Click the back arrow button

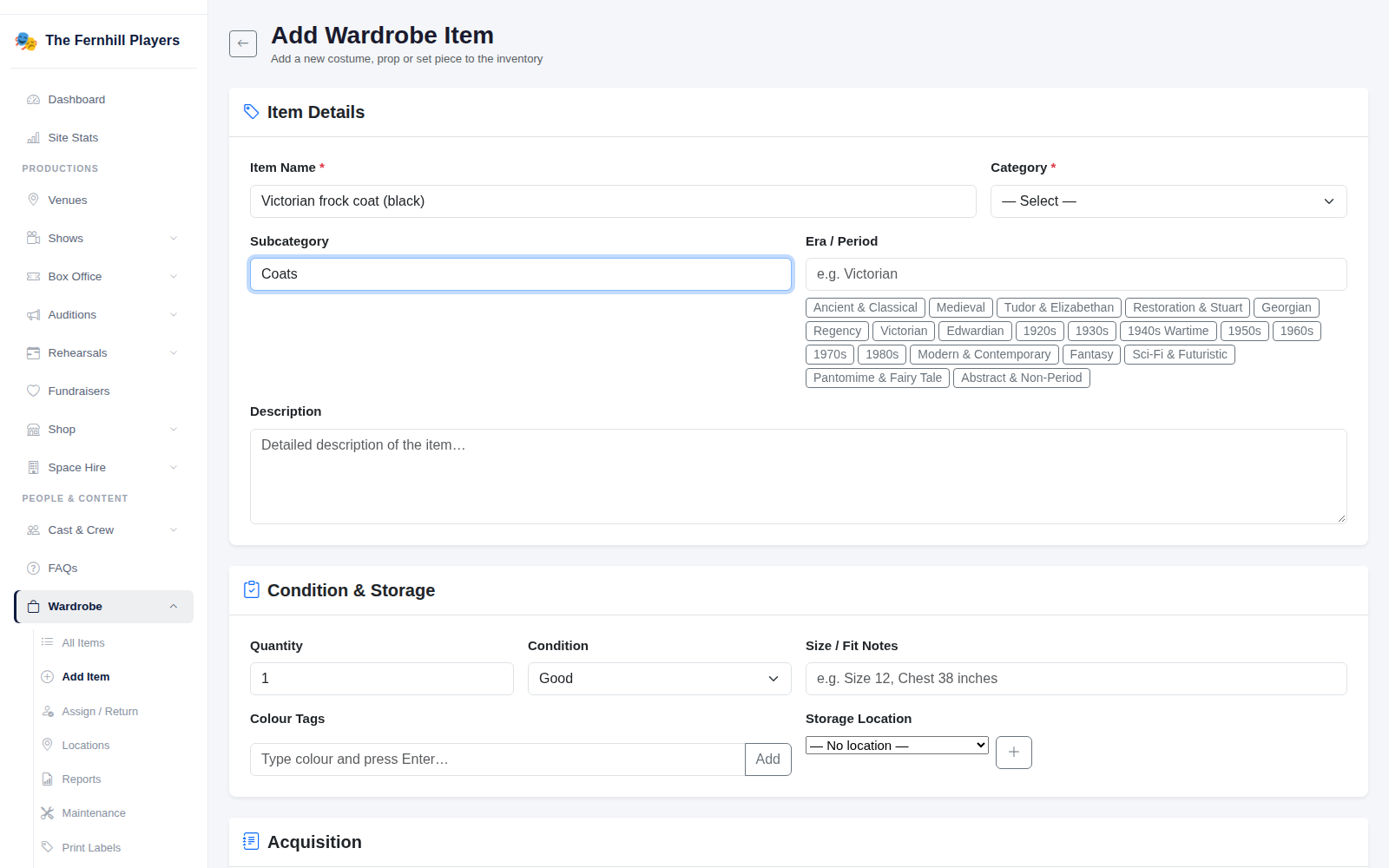[243, 43]
